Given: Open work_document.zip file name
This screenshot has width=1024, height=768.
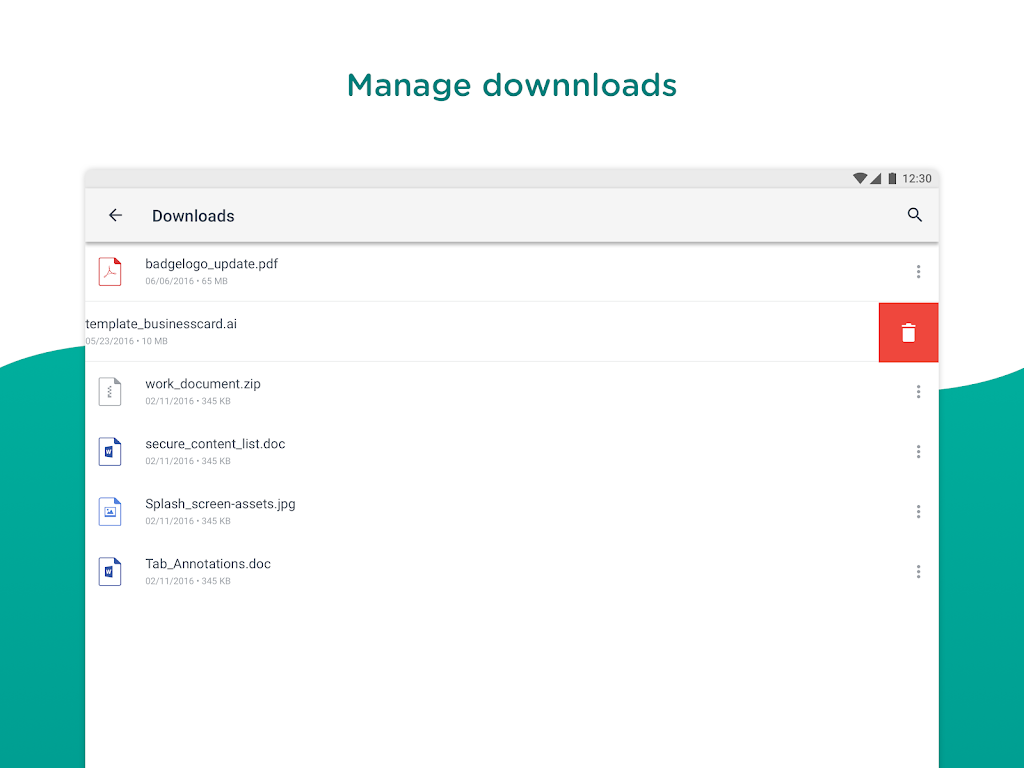Looking at the screenshot, I should coord(203,384).
